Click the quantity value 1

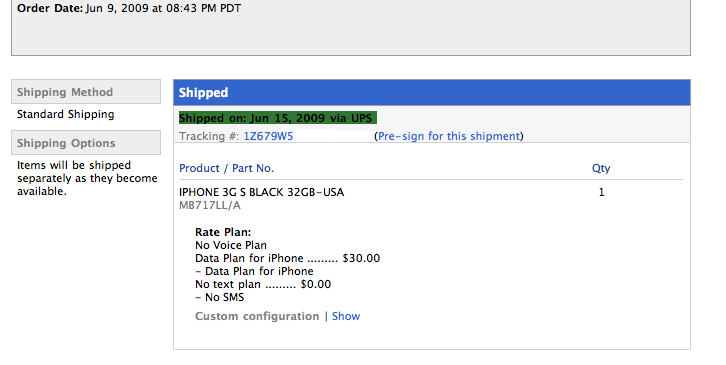tap(601, 192)
